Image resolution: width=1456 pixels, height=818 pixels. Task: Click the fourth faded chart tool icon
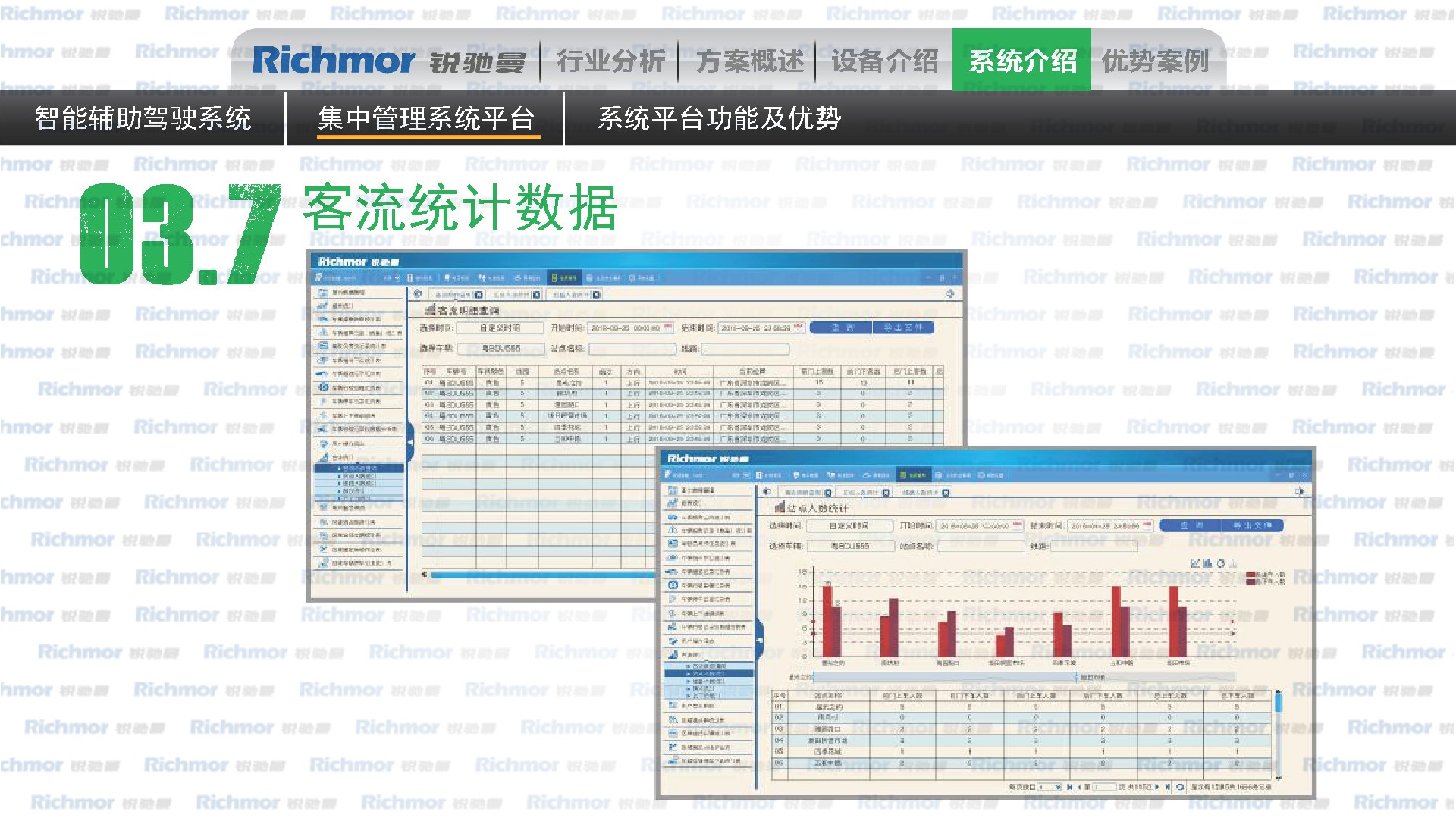coord(1233,563)
